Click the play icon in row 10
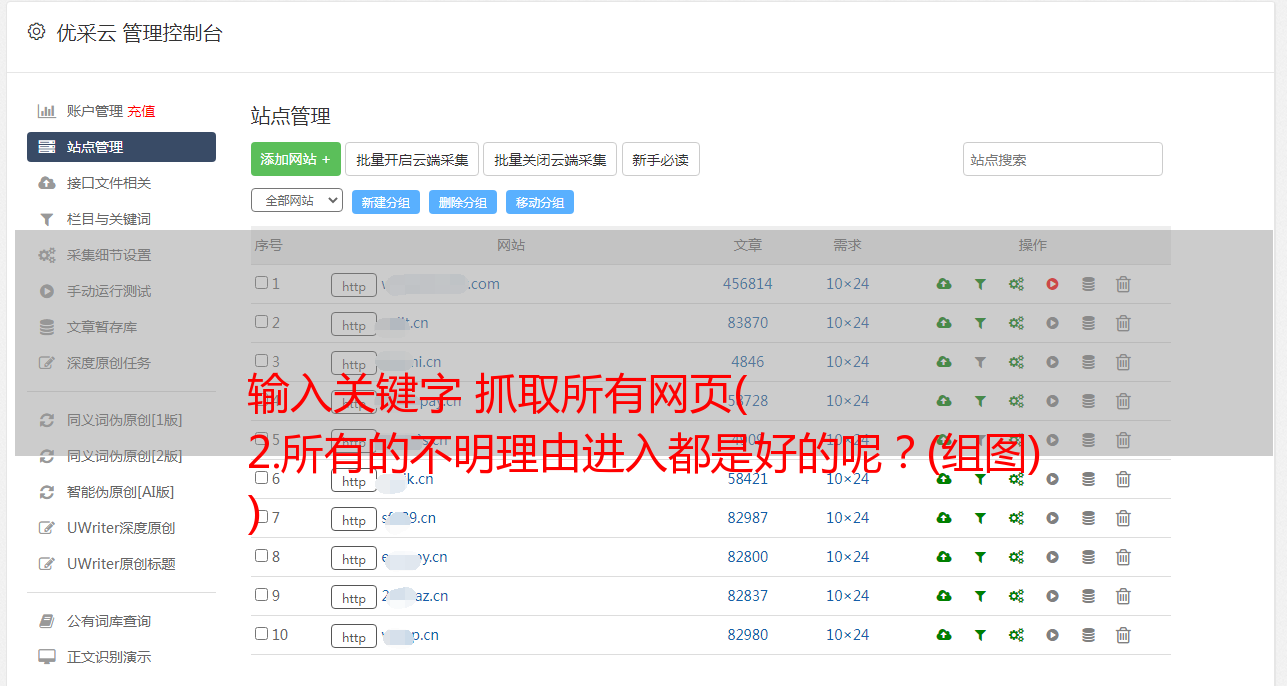1287x686 pixels. (1052, 635)
